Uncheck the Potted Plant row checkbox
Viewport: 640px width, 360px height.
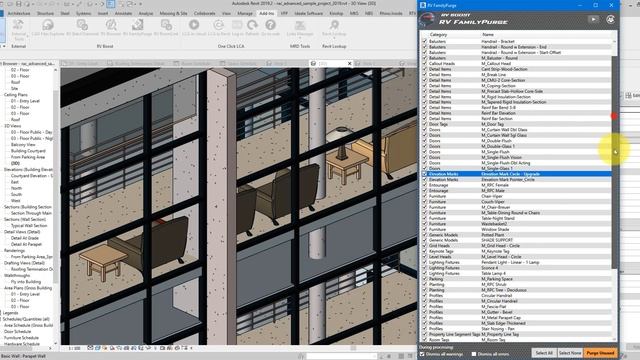(x=424, y=235)
